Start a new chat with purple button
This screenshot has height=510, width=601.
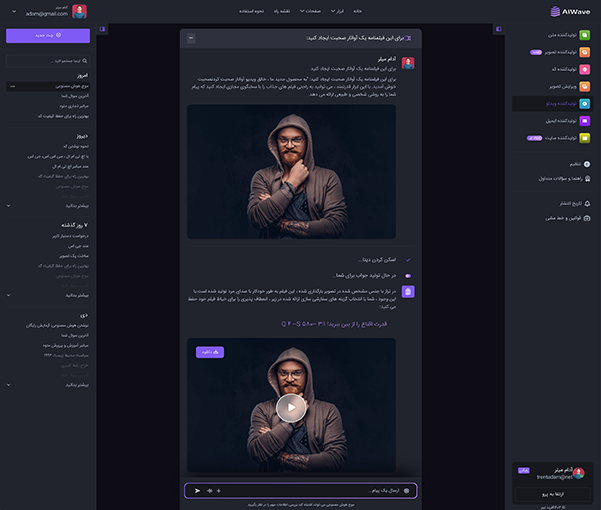point(48,35)
